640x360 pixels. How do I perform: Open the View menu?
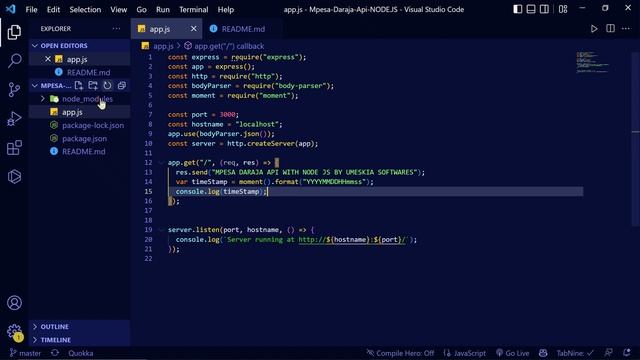[x=118, y=9]
